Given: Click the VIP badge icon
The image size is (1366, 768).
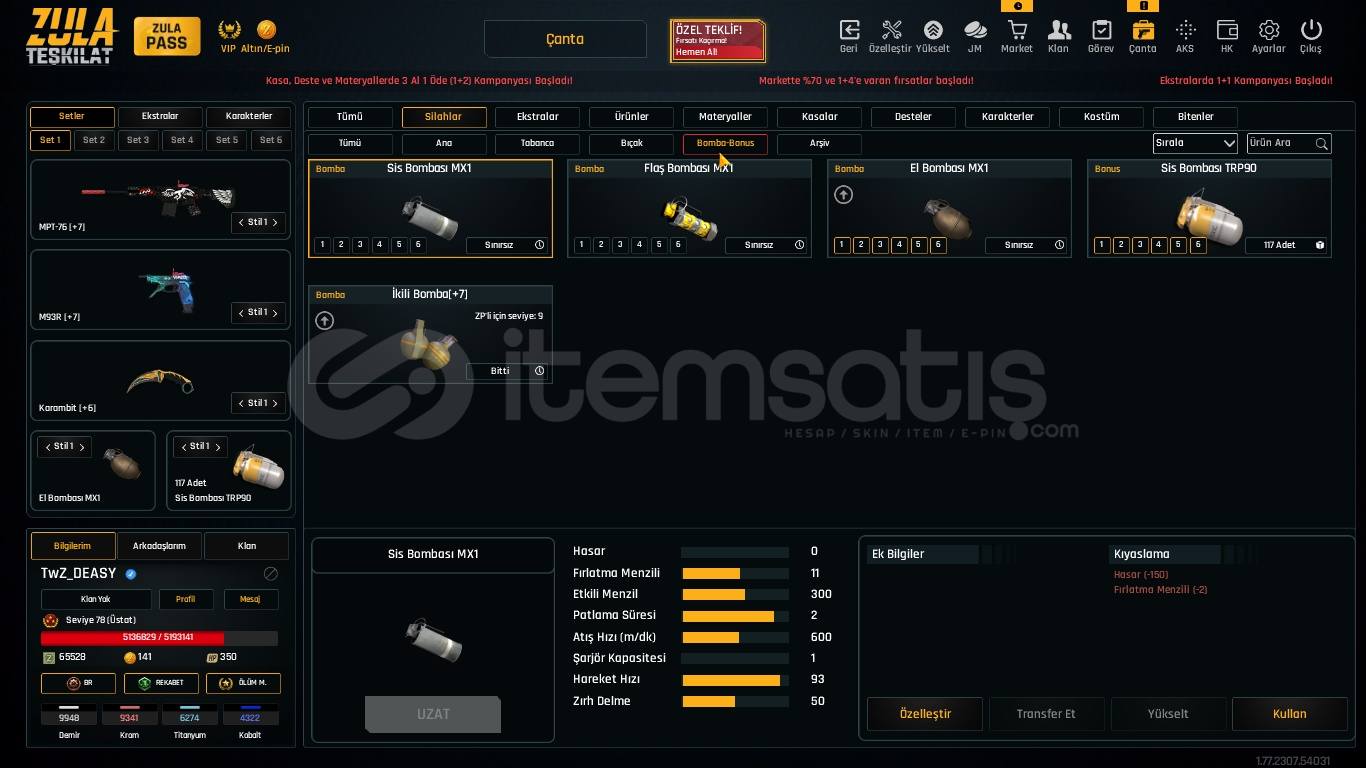Looking at the screenshot, I should coord(229,29).
